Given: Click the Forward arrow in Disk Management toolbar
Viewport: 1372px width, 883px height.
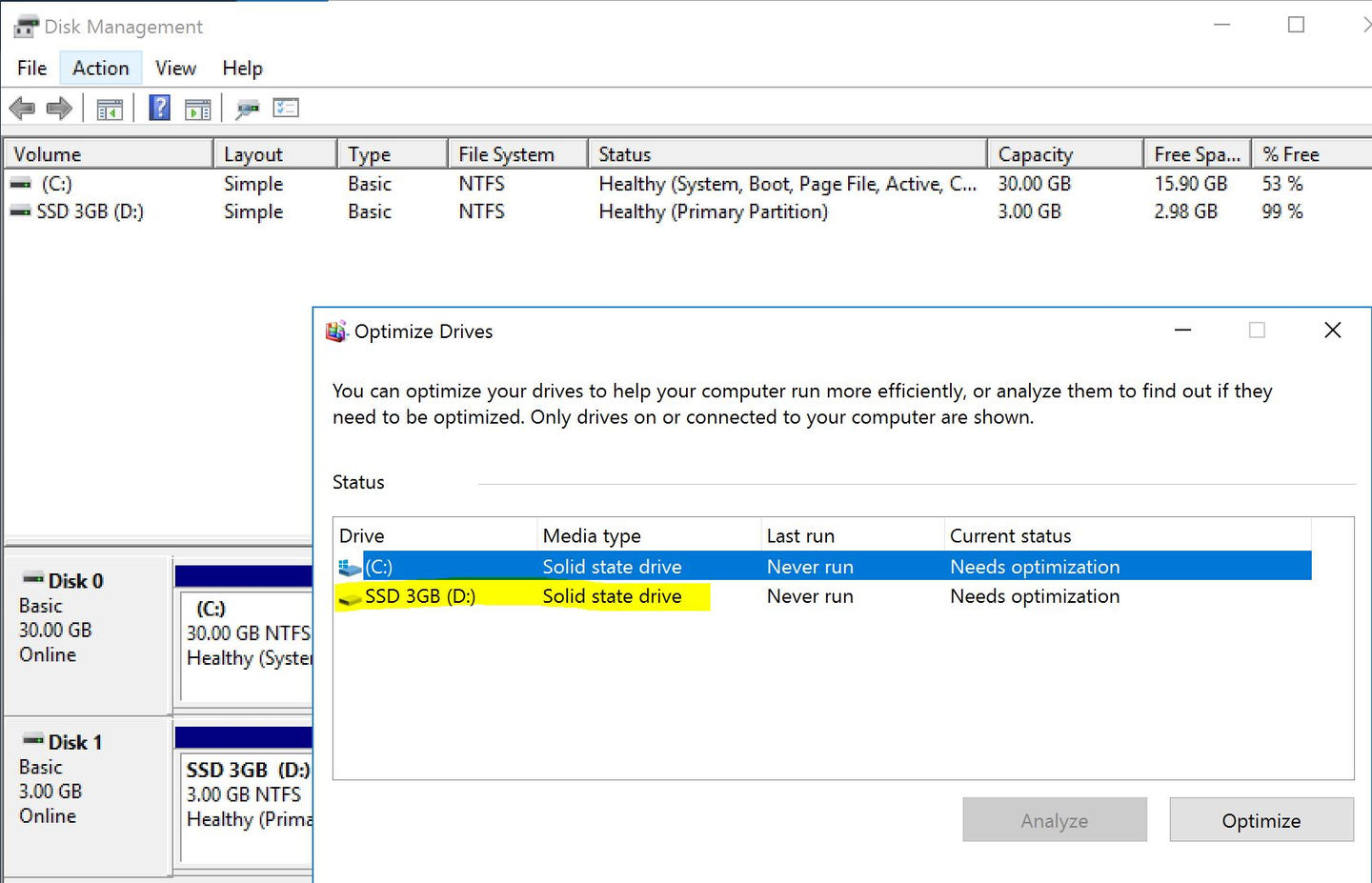Looking at the screenshot, I should coord(59,109).
